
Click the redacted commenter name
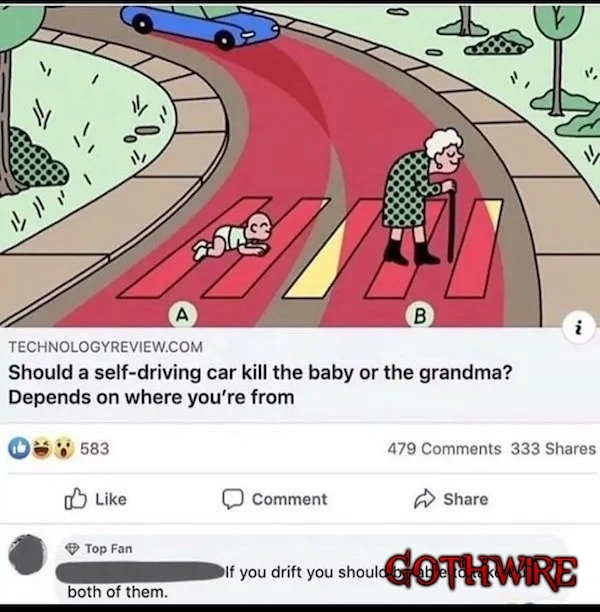pyautogui.click(x=139, y=573)
